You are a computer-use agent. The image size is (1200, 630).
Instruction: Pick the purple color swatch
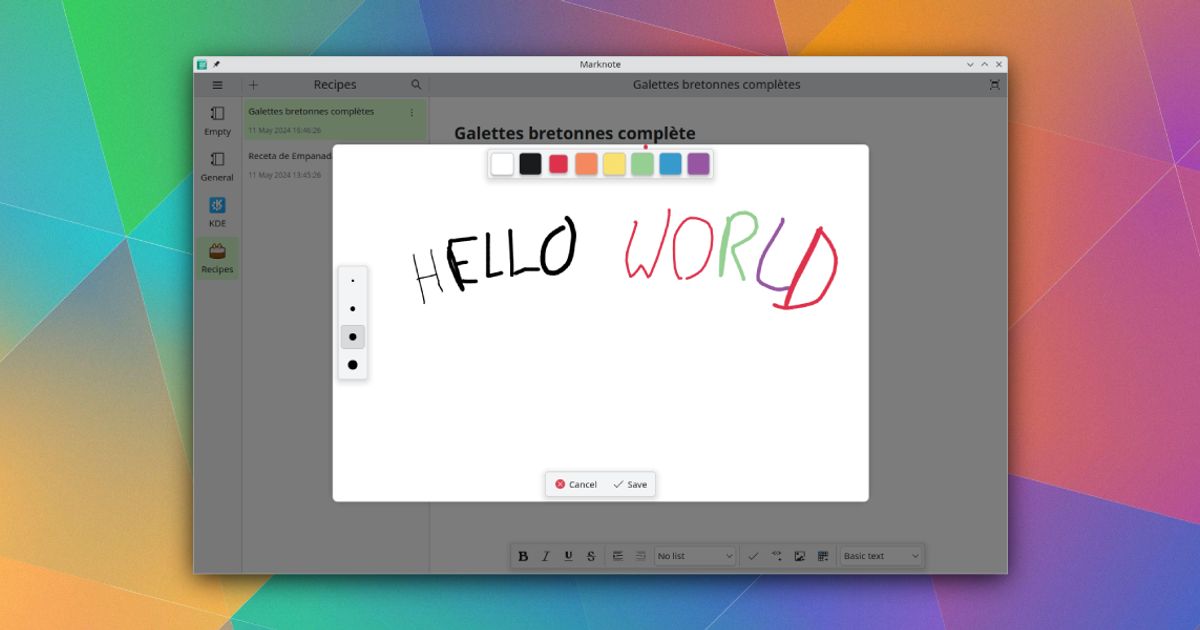pos(698,164)
